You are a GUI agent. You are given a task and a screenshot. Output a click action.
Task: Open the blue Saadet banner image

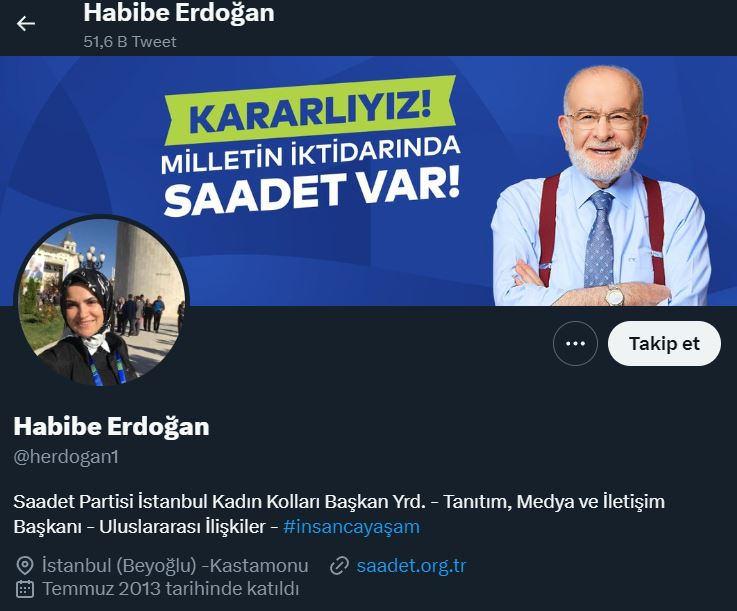click(368, 181)
